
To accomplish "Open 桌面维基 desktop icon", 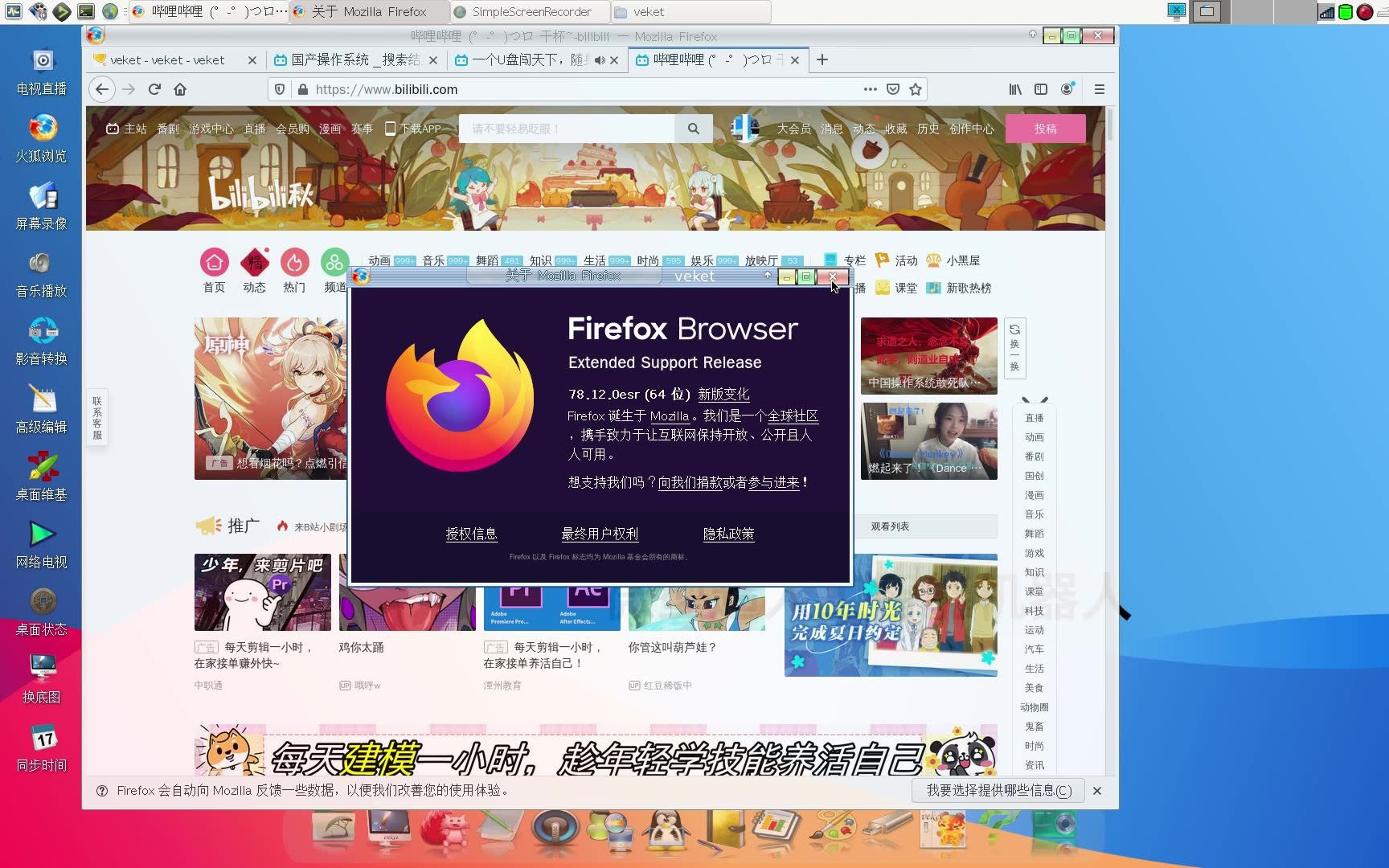I will pos(42,477).
